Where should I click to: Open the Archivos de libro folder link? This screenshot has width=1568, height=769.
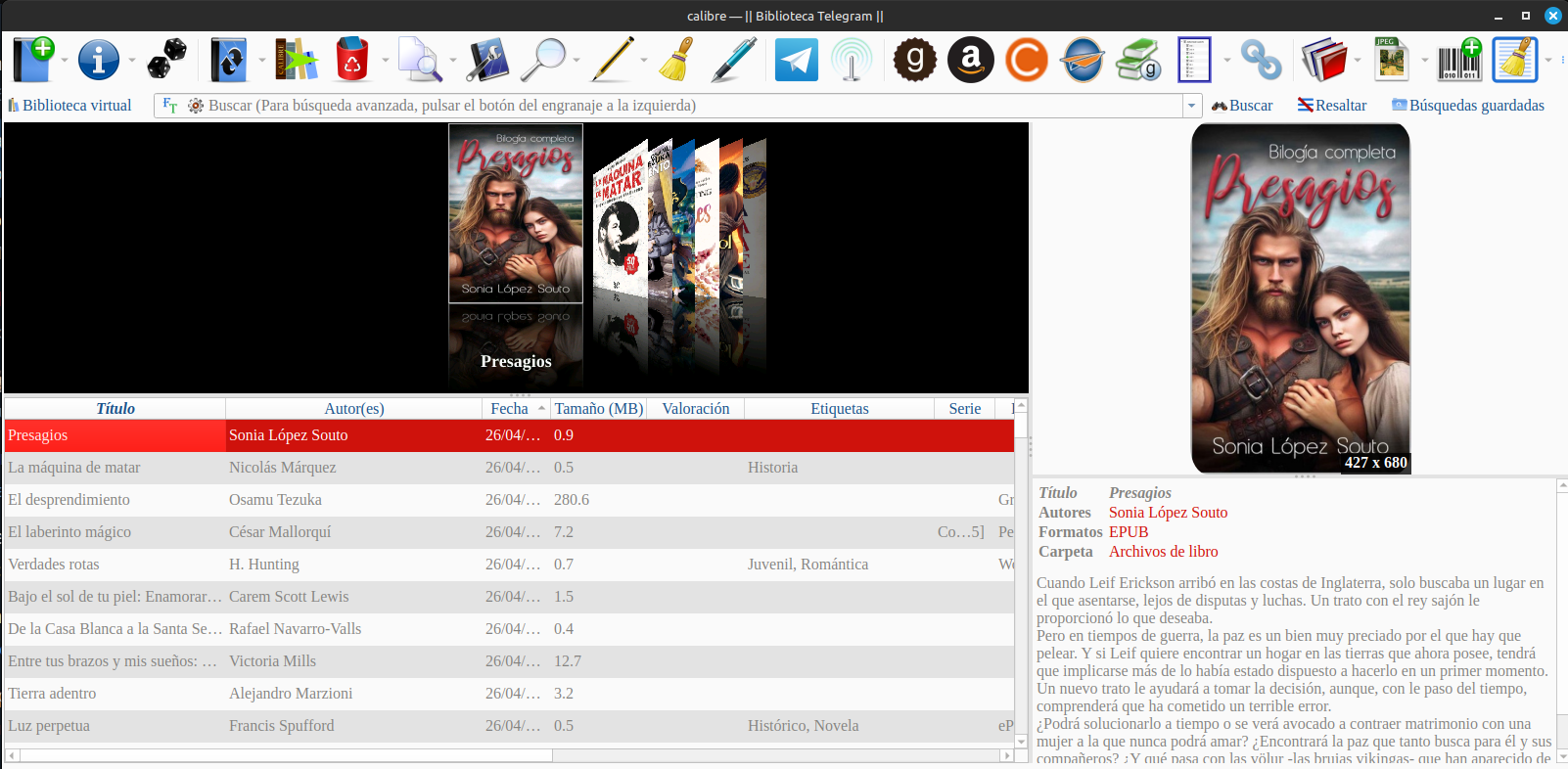(1163, 551)
